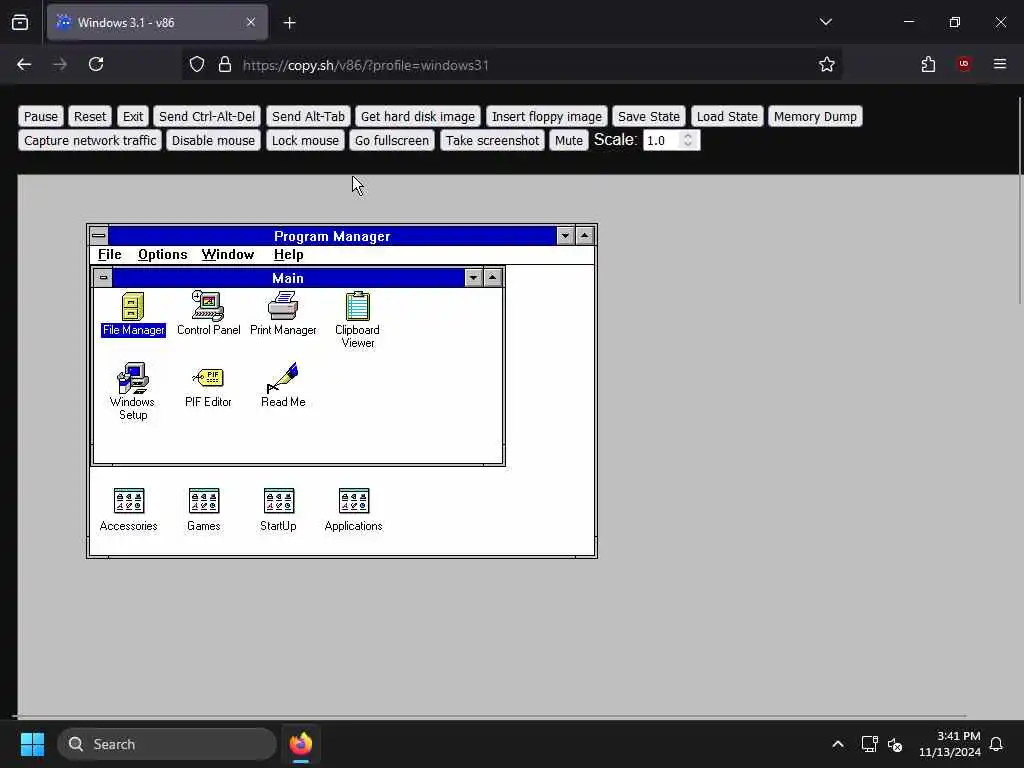Minimize the Main group window
The image size is (1024, 768).
(x=473, y=278)
